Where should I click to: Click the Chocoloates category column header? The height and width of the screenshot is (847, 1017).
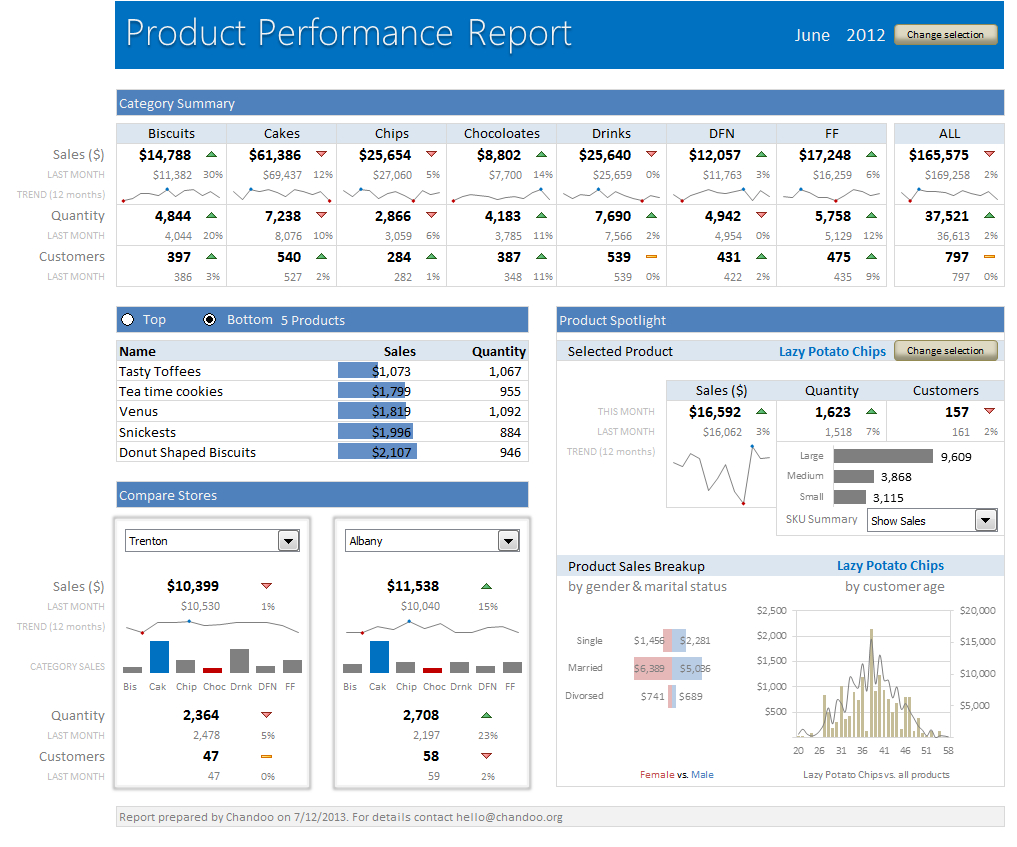pyautogui.click(x=501, y=133)
